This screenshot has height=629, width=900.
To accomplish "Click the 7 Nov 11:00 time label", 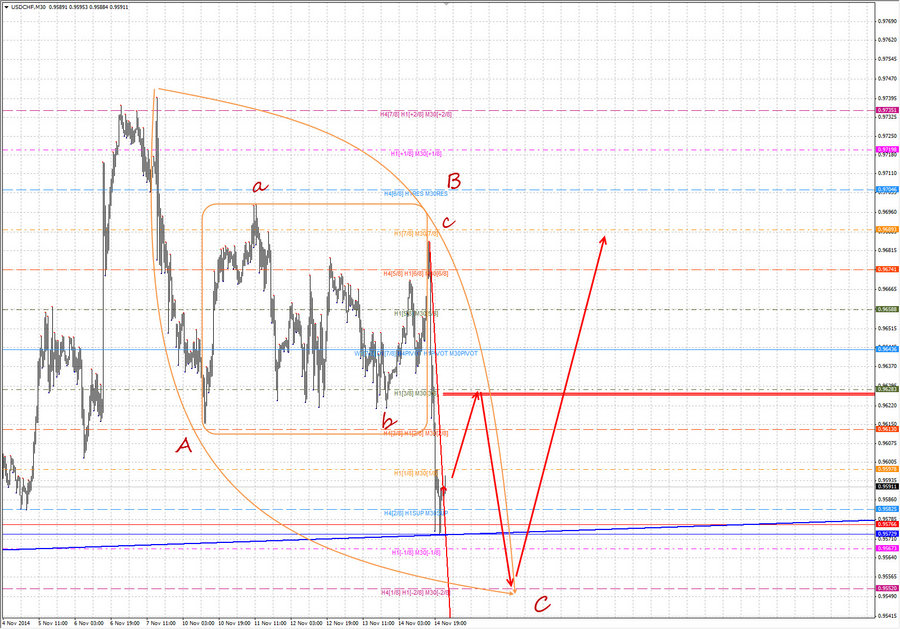I will point(161,623).
